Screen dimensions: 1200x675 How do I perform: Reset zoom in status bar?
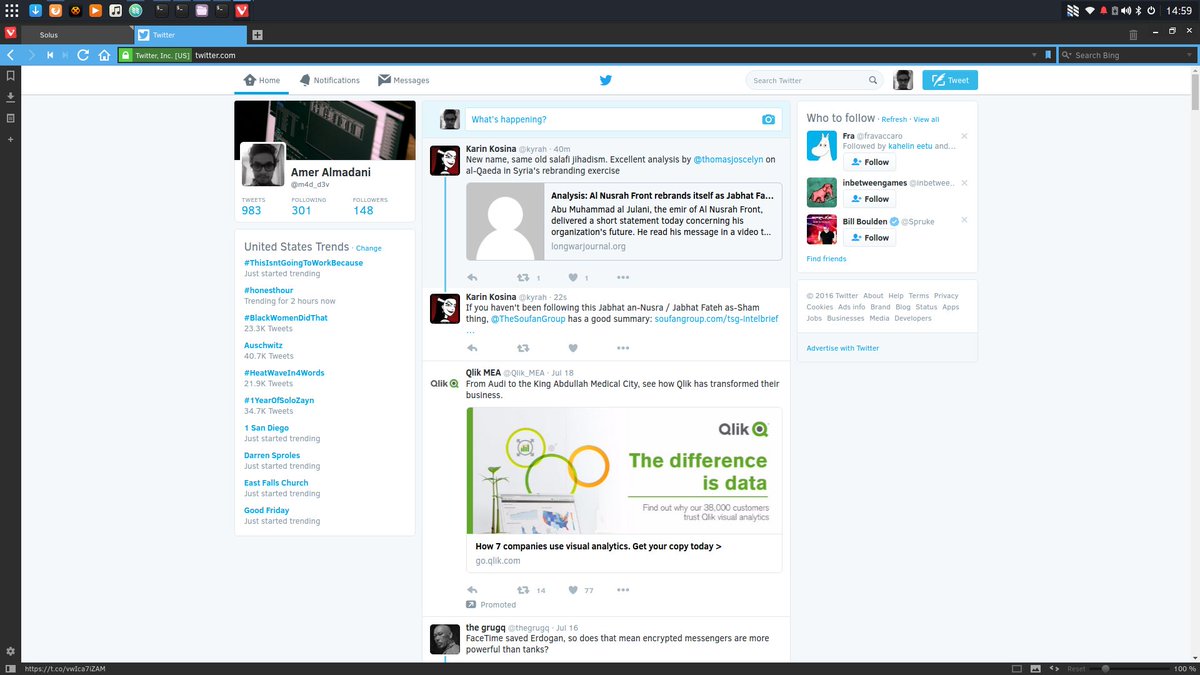point(1076,668)
